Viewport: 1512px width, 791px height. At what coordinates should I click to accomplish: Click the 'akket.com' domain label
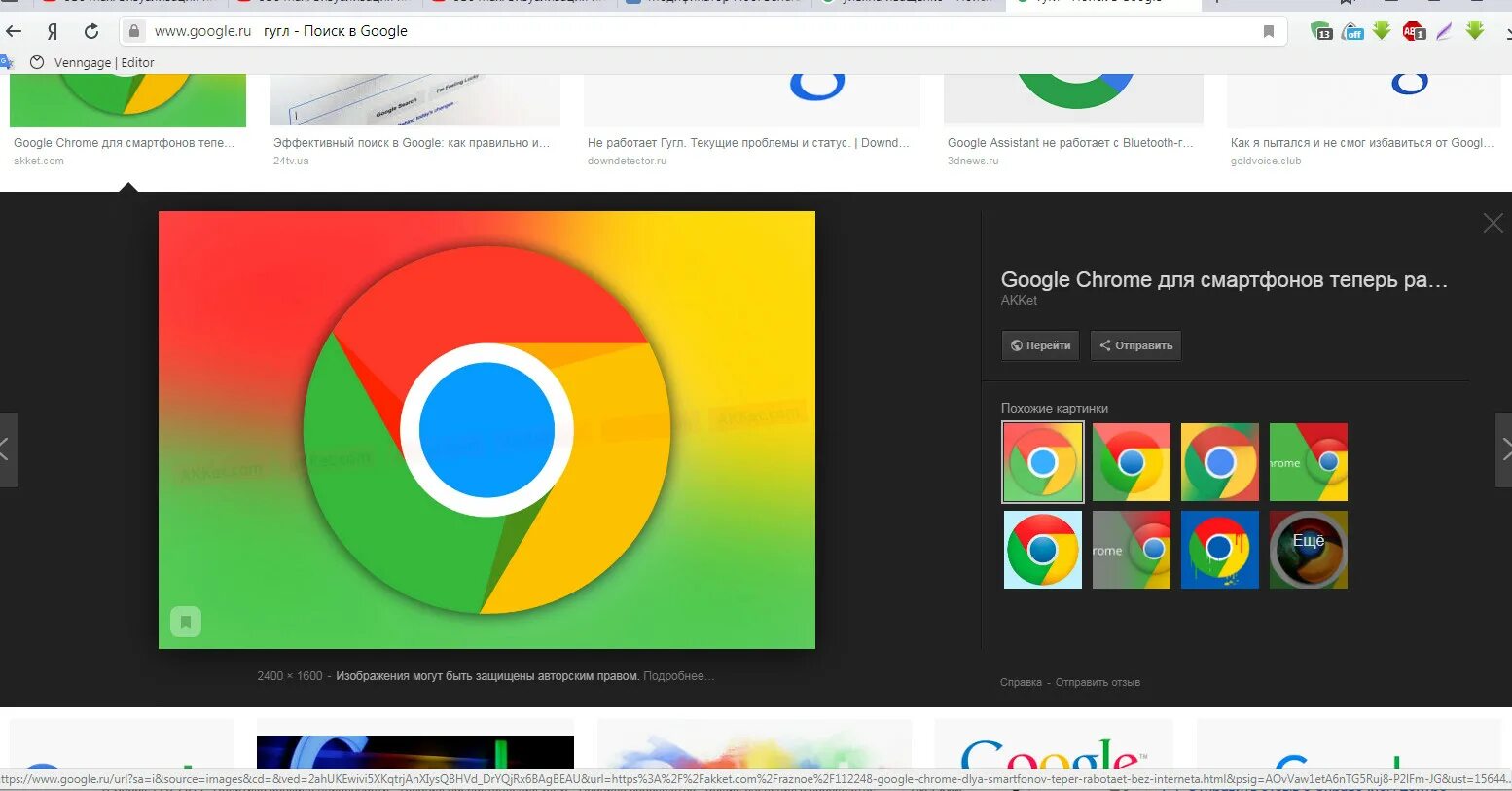tap(39, 161)
